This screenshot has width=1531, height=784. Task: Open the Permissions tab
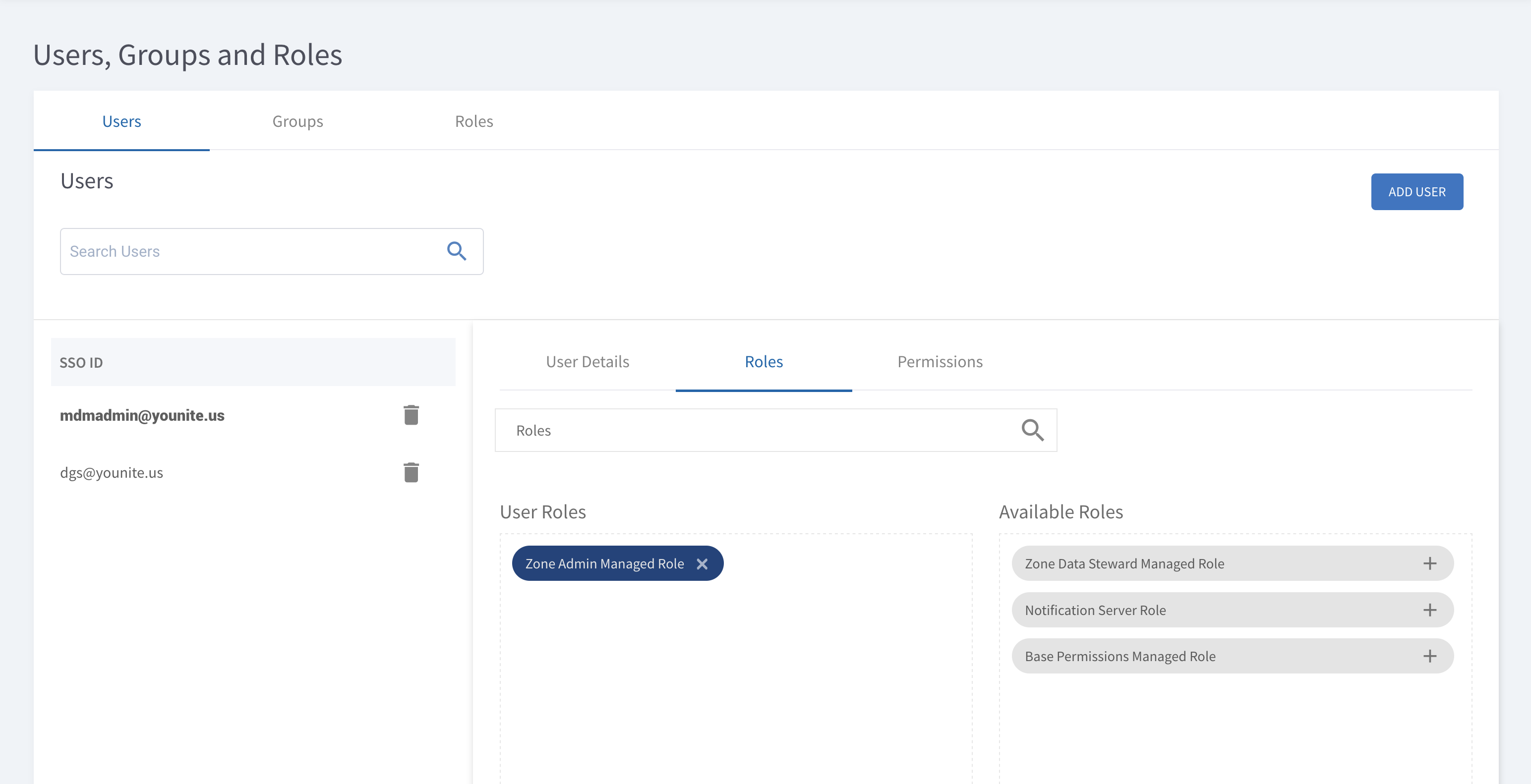[x=940, y=362]
